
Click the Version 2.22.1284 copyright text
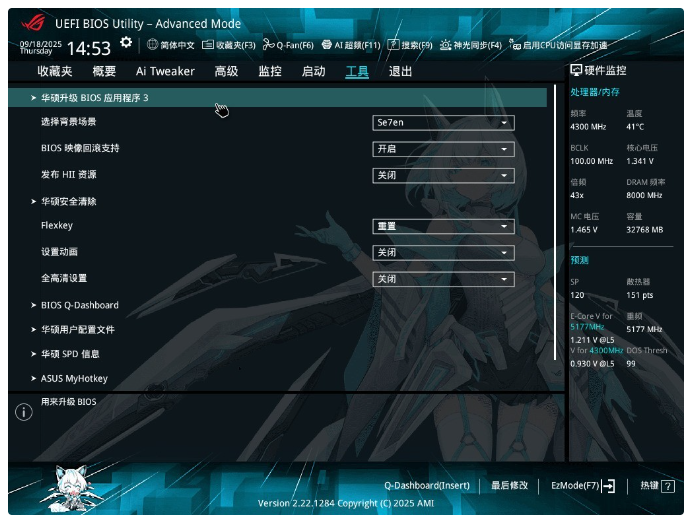pyautogui.click(x=346, y=504)
